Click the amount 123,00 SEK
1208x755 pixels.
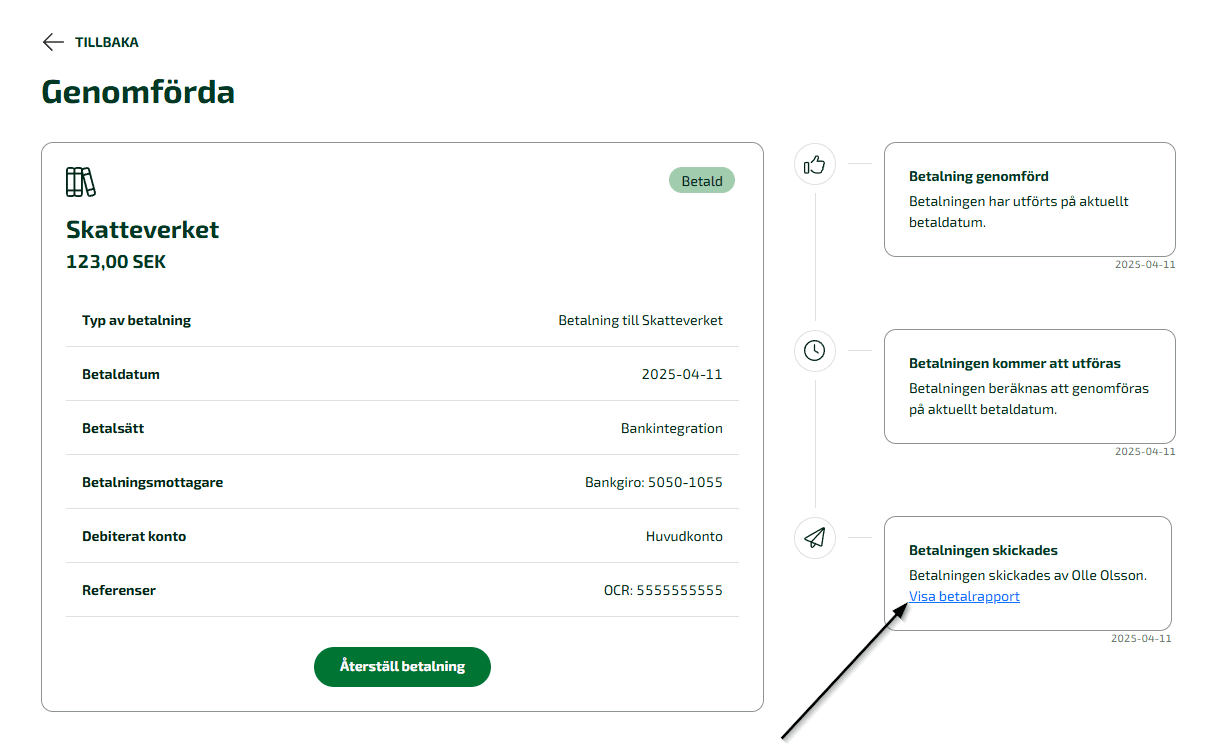point(116,263)
